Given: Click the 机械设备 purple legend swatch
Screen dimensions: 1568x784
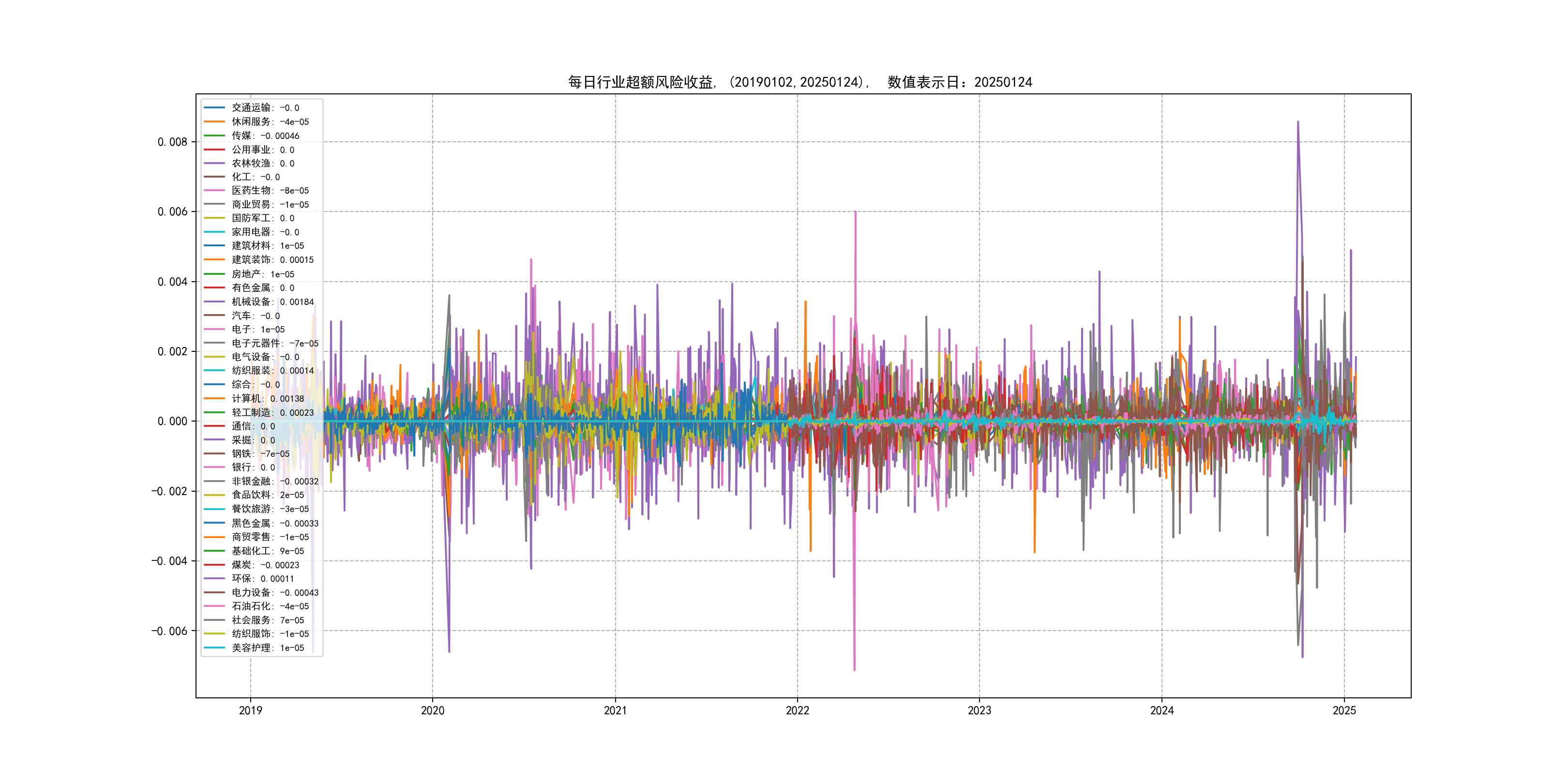Looking at the screenshot, I should [x=214, y=302].
